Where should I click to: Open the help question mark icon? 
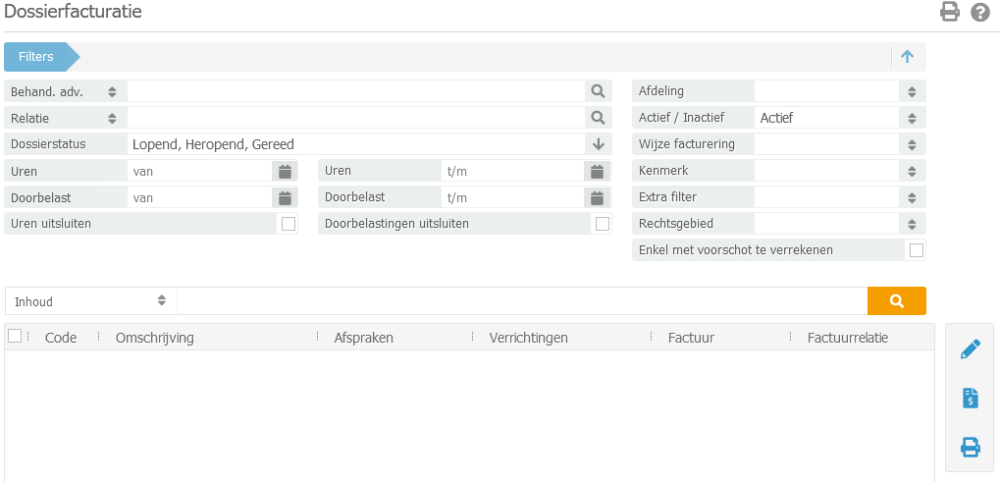click(980, 13)
